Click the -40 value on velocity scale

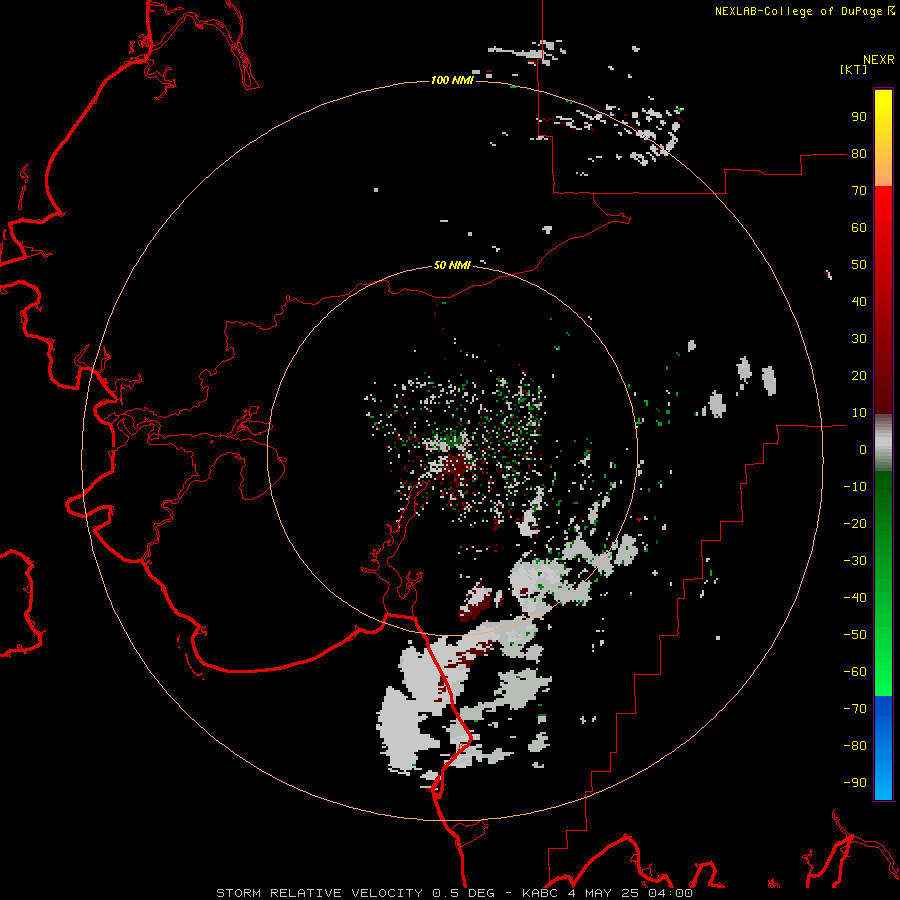click(x=855, y=598)
